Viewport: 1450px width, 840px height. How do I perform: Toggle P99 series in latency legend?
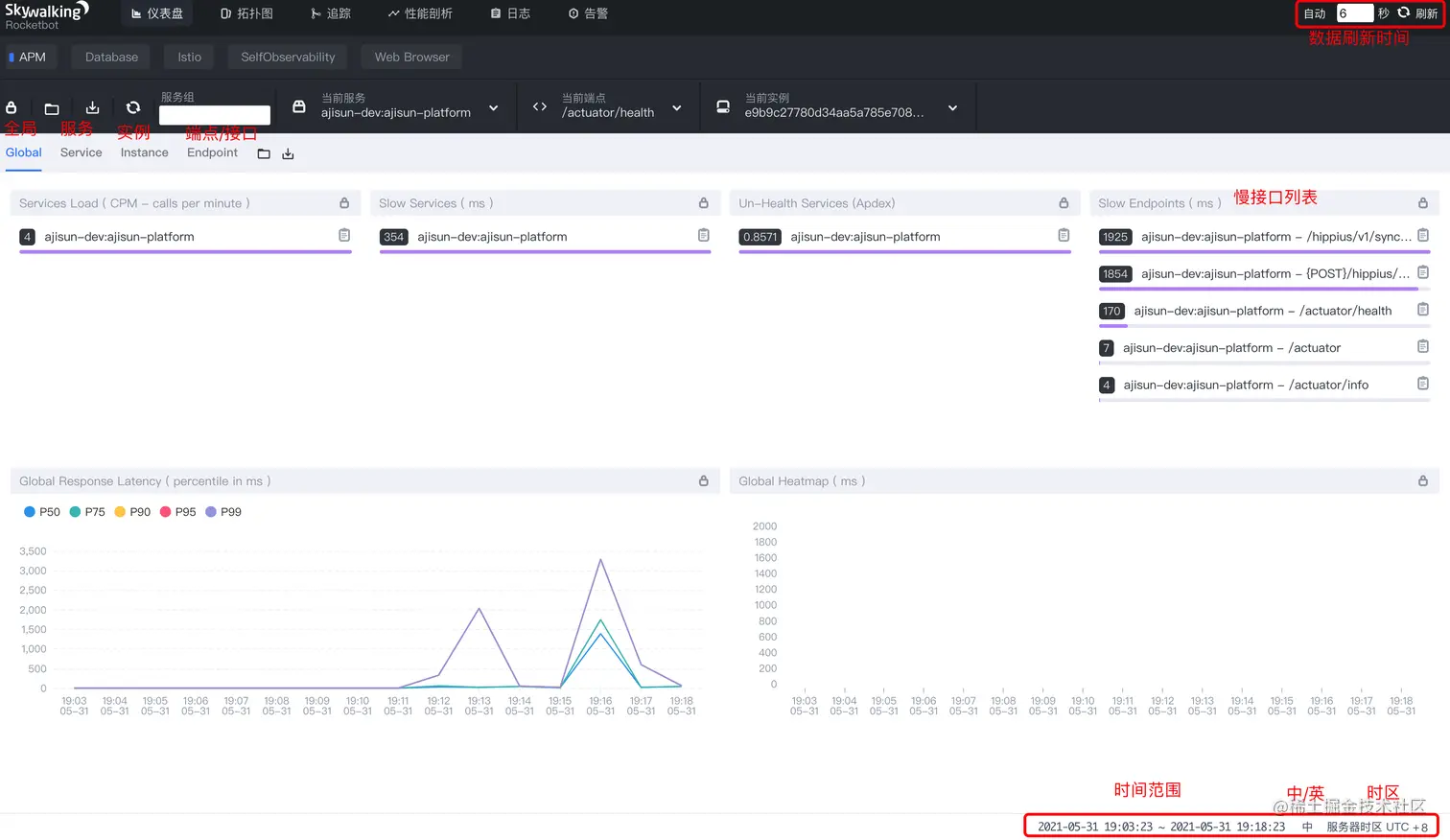pos(223,512)
